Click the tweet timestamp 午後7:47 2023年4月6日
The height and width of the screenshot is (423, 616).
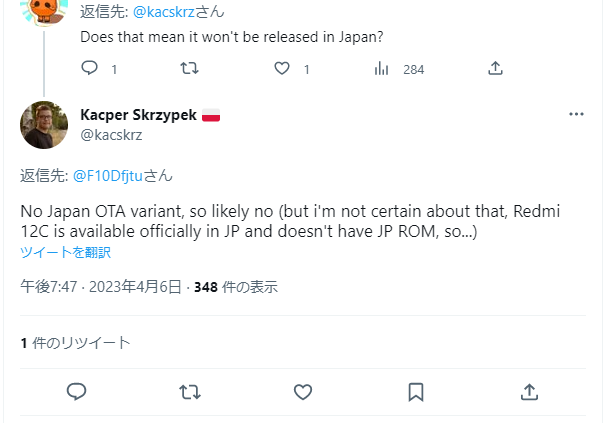tap(101, 287)
